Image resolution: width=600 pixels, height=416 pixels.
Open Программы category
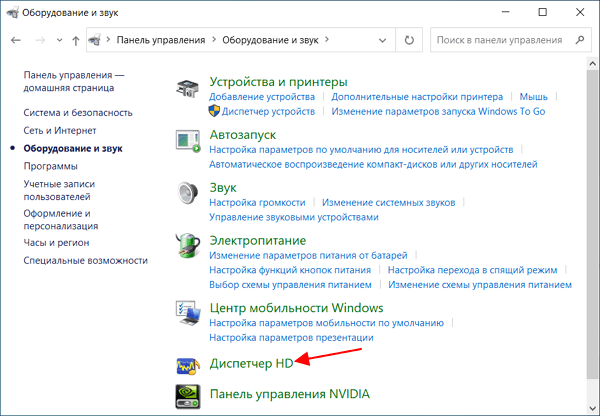(x=51, y=166)
